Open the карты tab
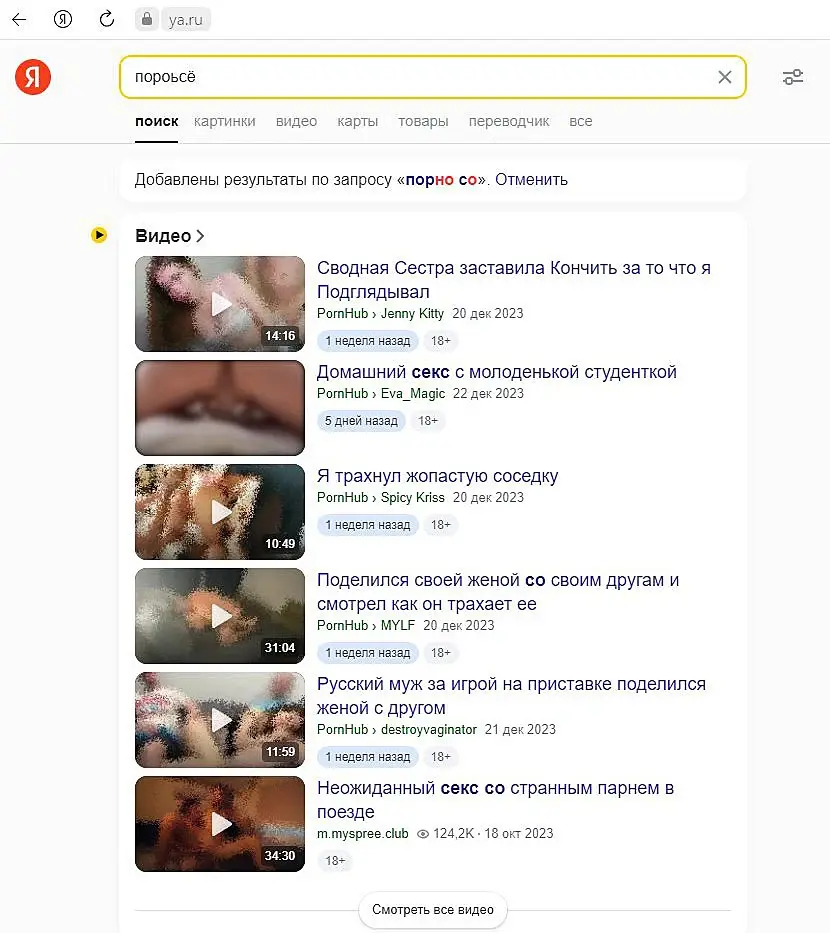This screenshot has width=830, height=933. click(358, 121)
